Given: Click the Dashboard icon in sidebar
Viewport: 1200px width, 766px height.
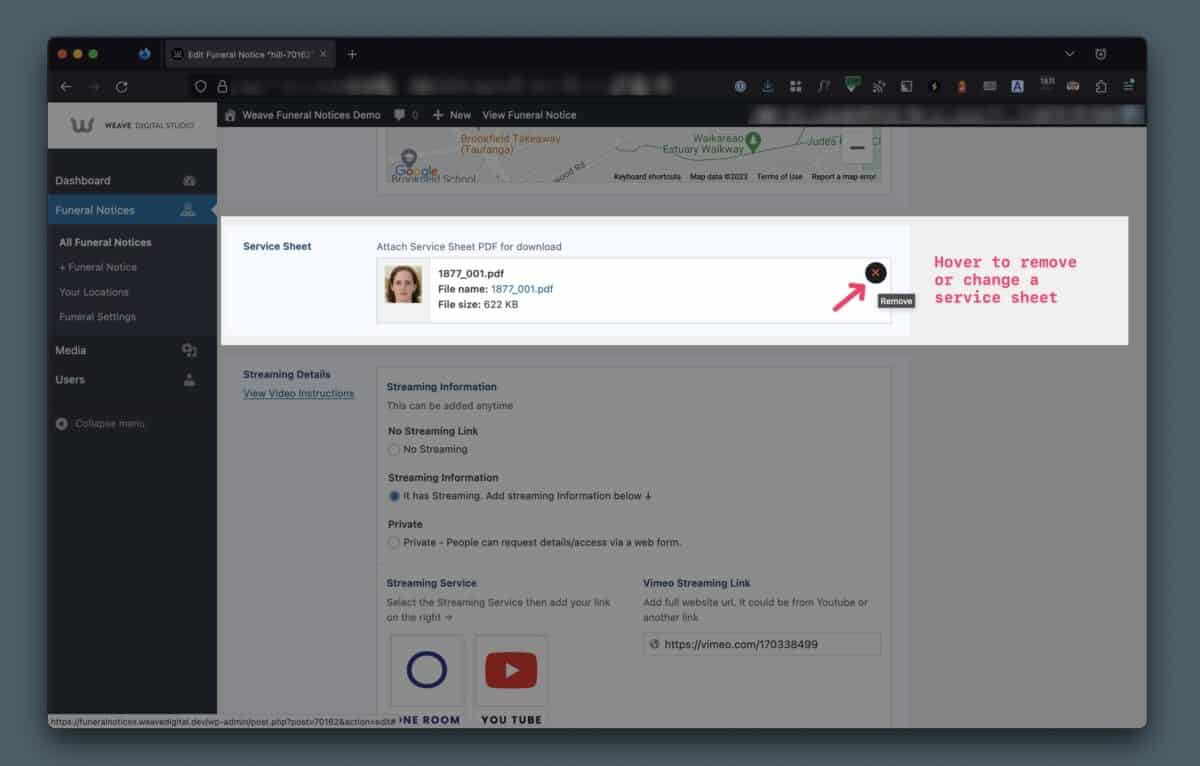Looking at the screenshot, I should click(189, 181).
